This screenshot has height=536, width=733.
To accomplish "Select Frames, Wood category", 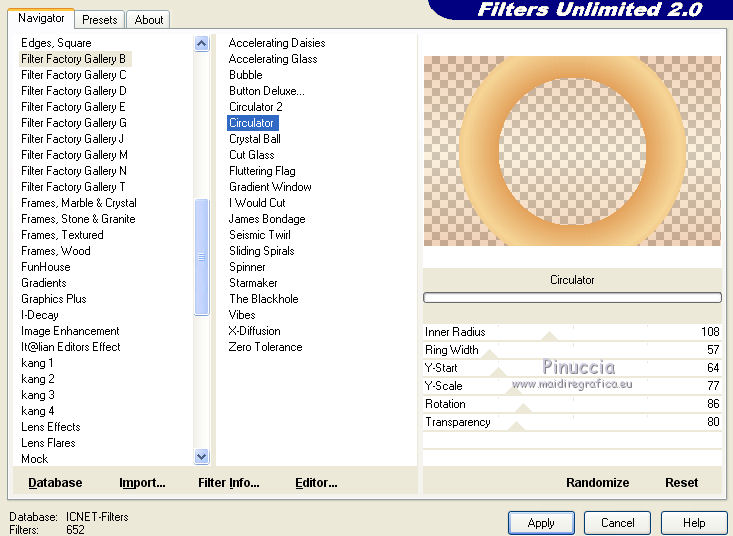I will click(x=56, y=251).
